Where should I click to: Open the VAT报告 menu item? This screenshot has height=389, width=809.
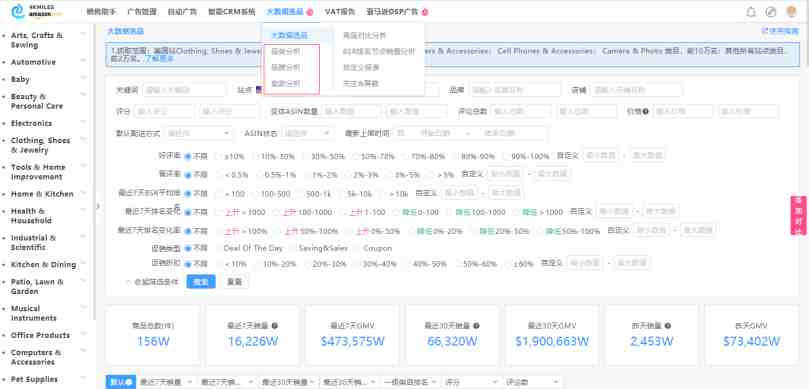339,12
